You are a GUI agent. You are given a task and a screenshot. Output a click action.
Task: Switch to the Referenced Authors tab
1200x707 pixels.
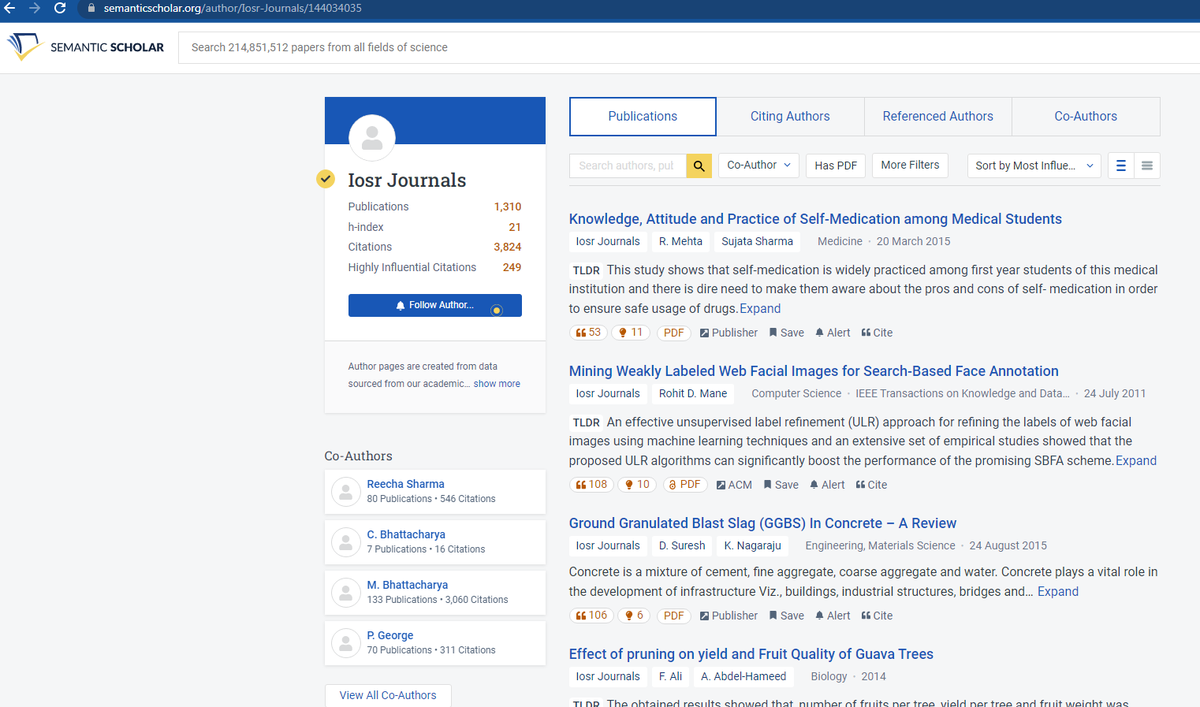coord(938,116)
